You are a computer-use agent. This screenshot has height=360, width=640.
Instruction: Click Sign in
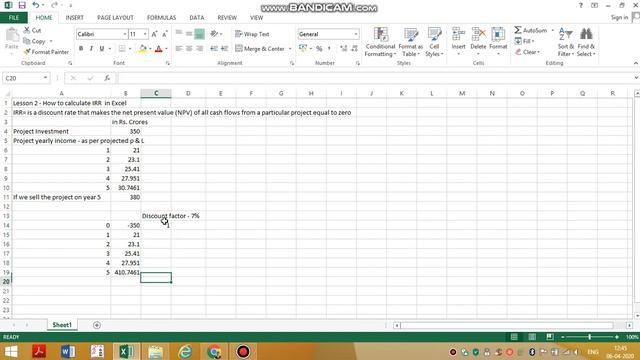pos(619,18)
